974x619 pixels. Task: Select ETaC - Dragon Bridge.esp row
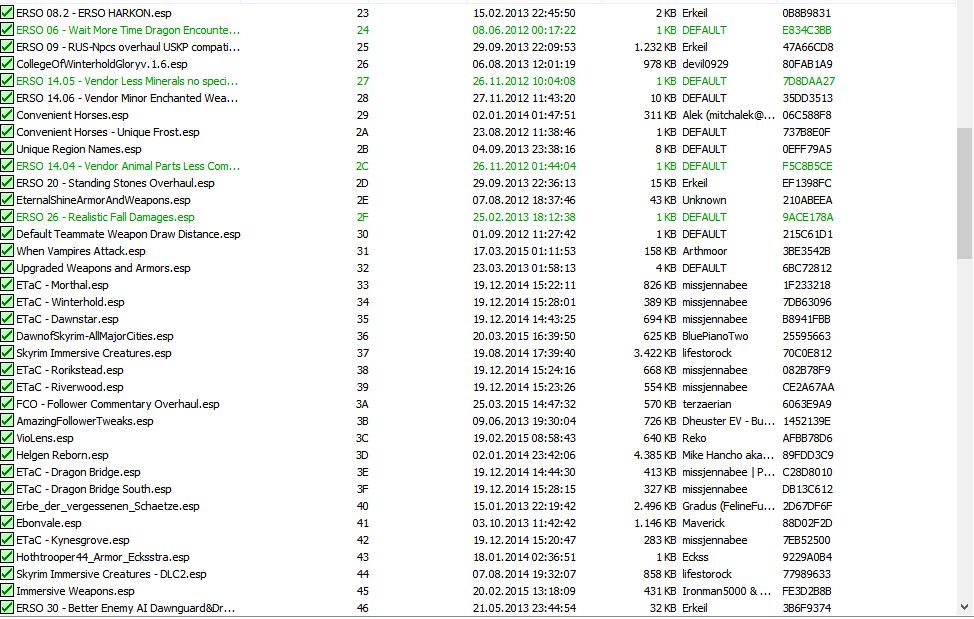[78, 472]
